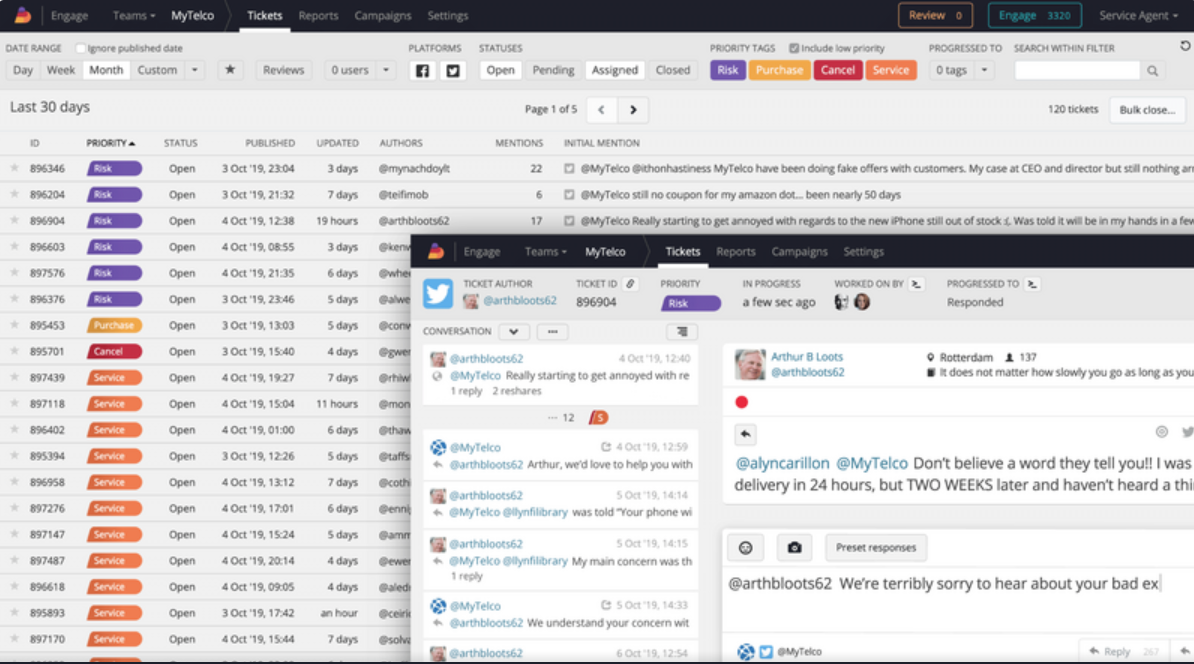Click the Review 0 button
1194x664 pixels.
click(935, 15)
